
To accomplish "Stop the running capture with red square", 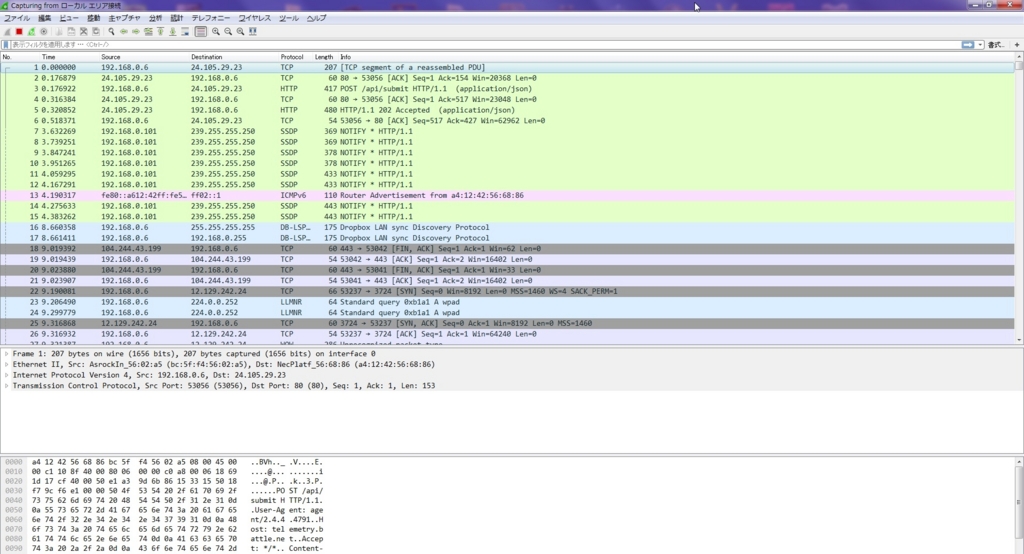I will (x=19, y=31).
